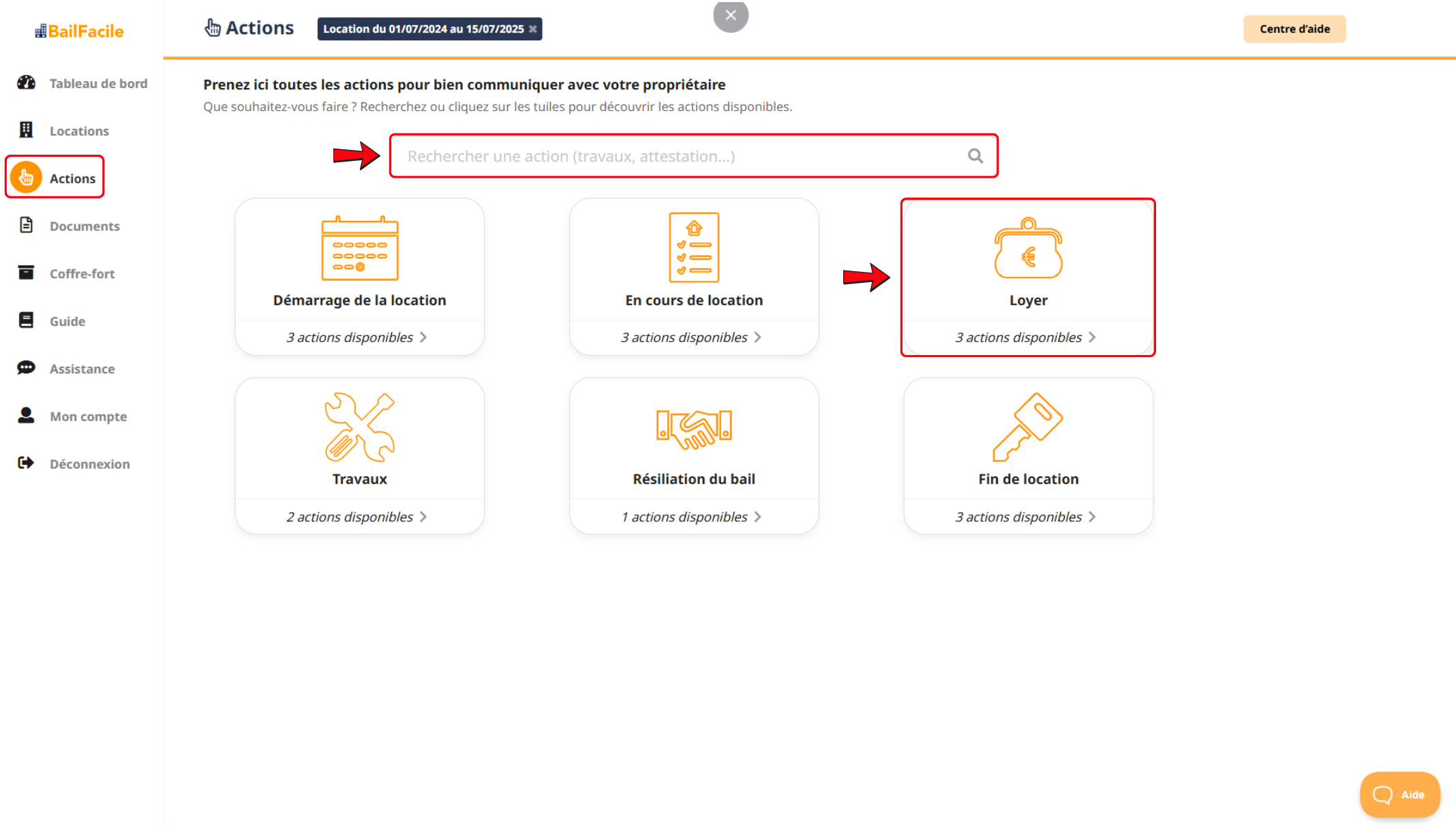1456x828 pixels.
Task: Focus the Rechercher une action search field
Action: (682, 156)
